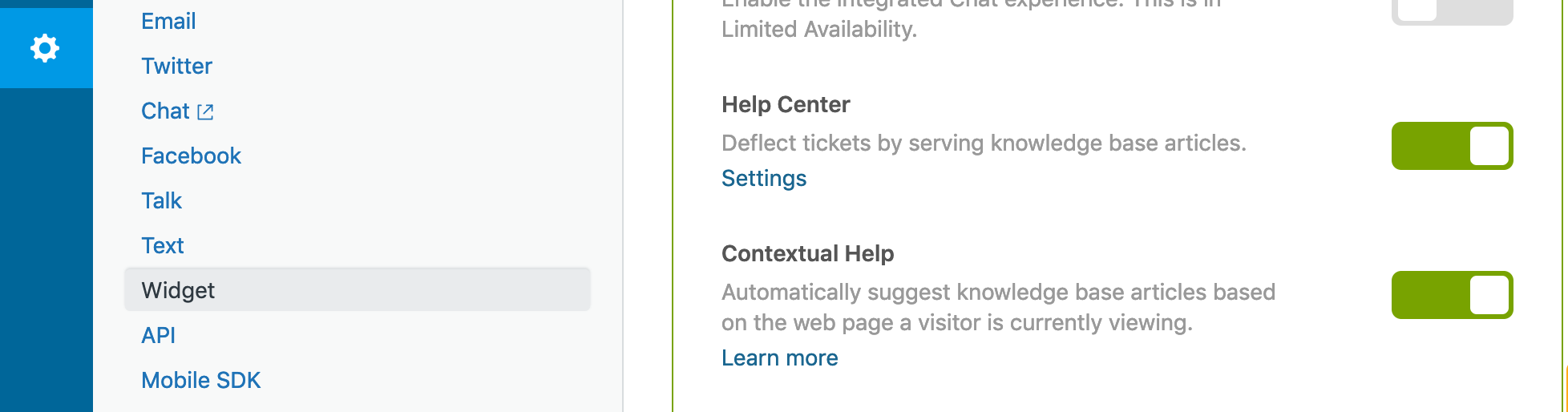
Task: Open Help Center Settings link
Action: pyautogui.click(x=764, y=178)
